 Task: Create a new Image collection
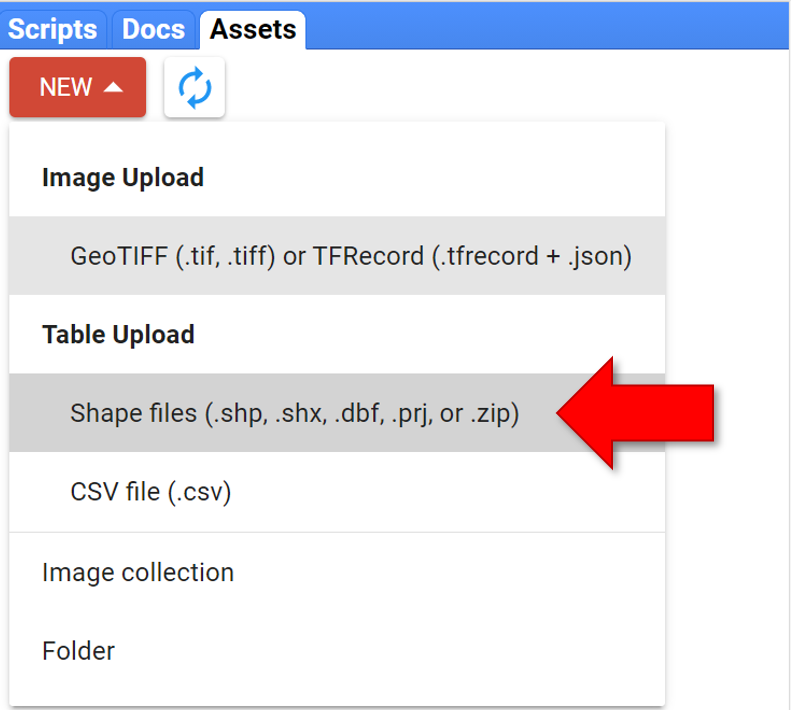pos(138,572)
